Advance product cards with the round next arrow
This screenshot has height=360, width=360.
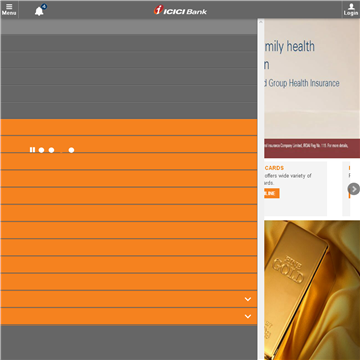(354, 189)
